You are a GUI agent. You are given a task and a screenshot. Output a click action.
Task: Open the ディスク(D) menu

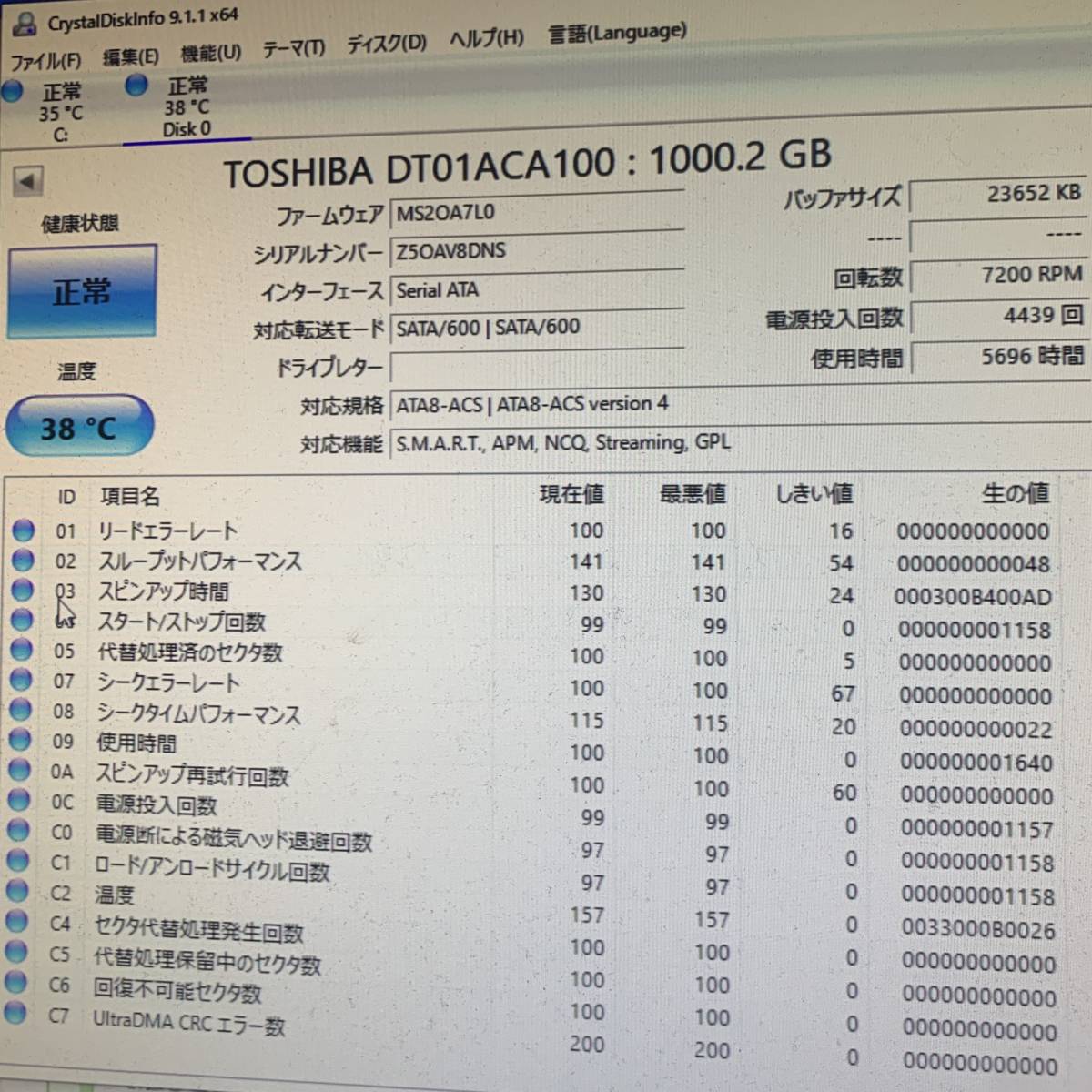point(386,43)
